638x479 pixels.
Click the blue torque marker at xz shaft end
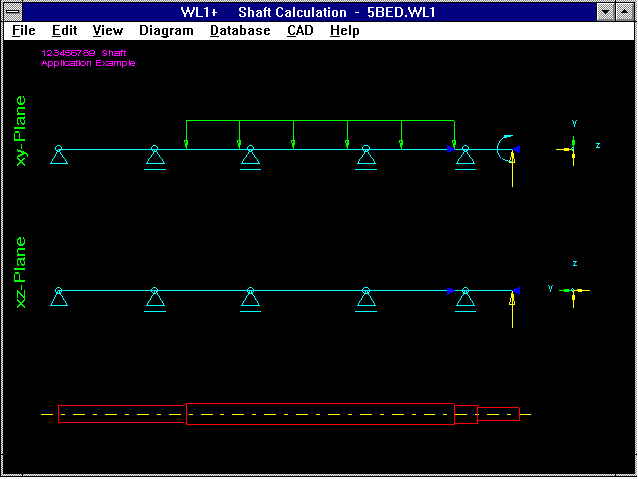pyautogui.click(x=516, y=291)
